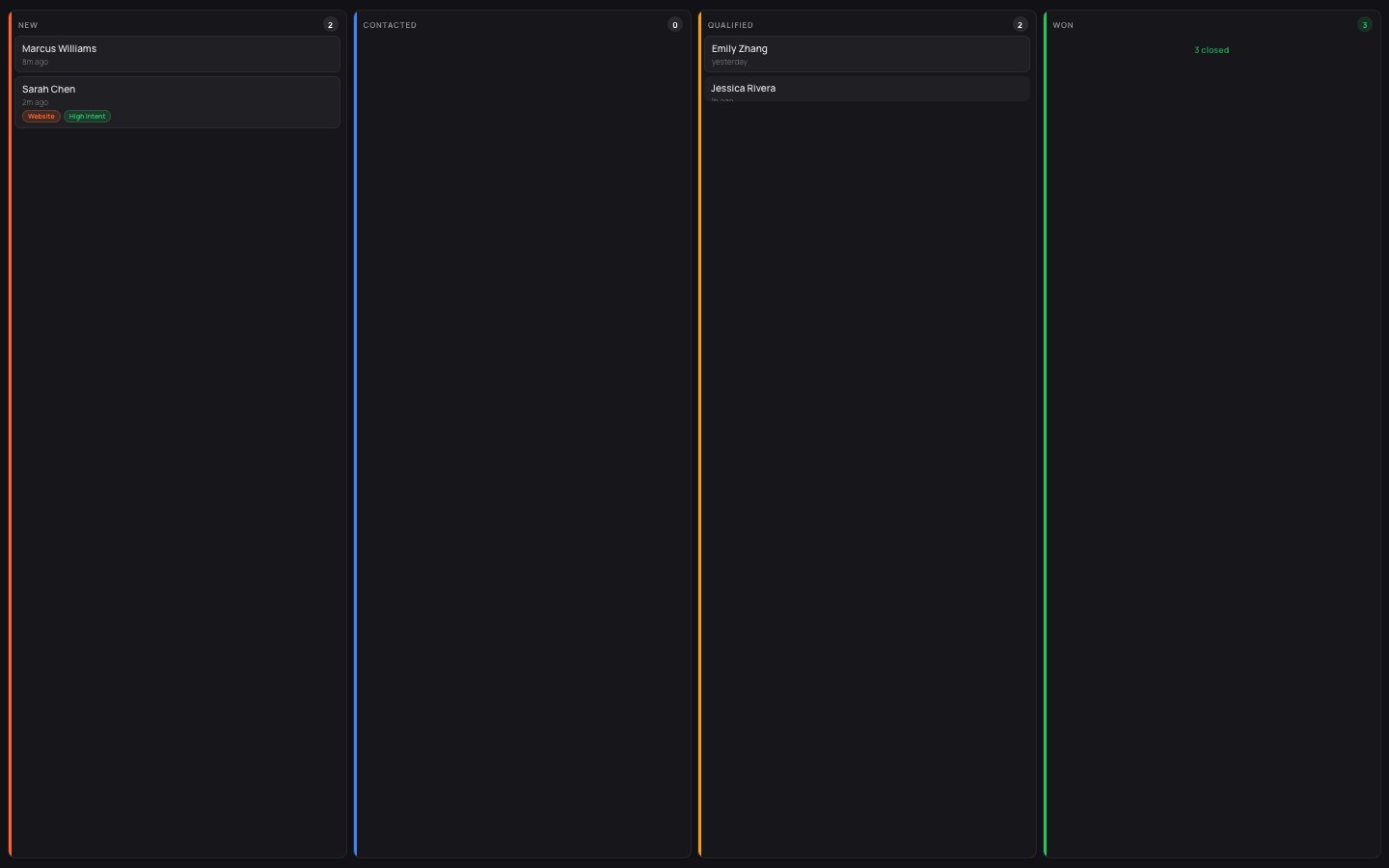Screen dimensions: 1389x868
Task: Click the green accent bar beside WON column
Action: point(1045,434)
